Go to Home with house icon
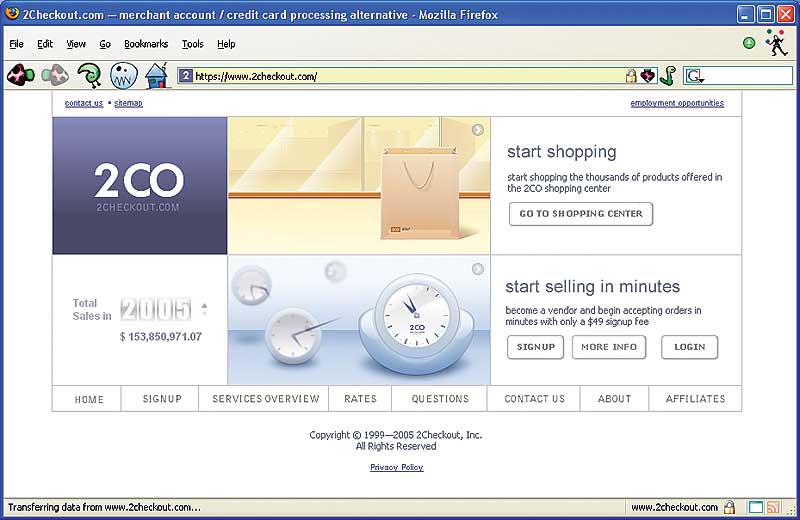800x520 pixels. pyautogui.click(x=157, y=76)
